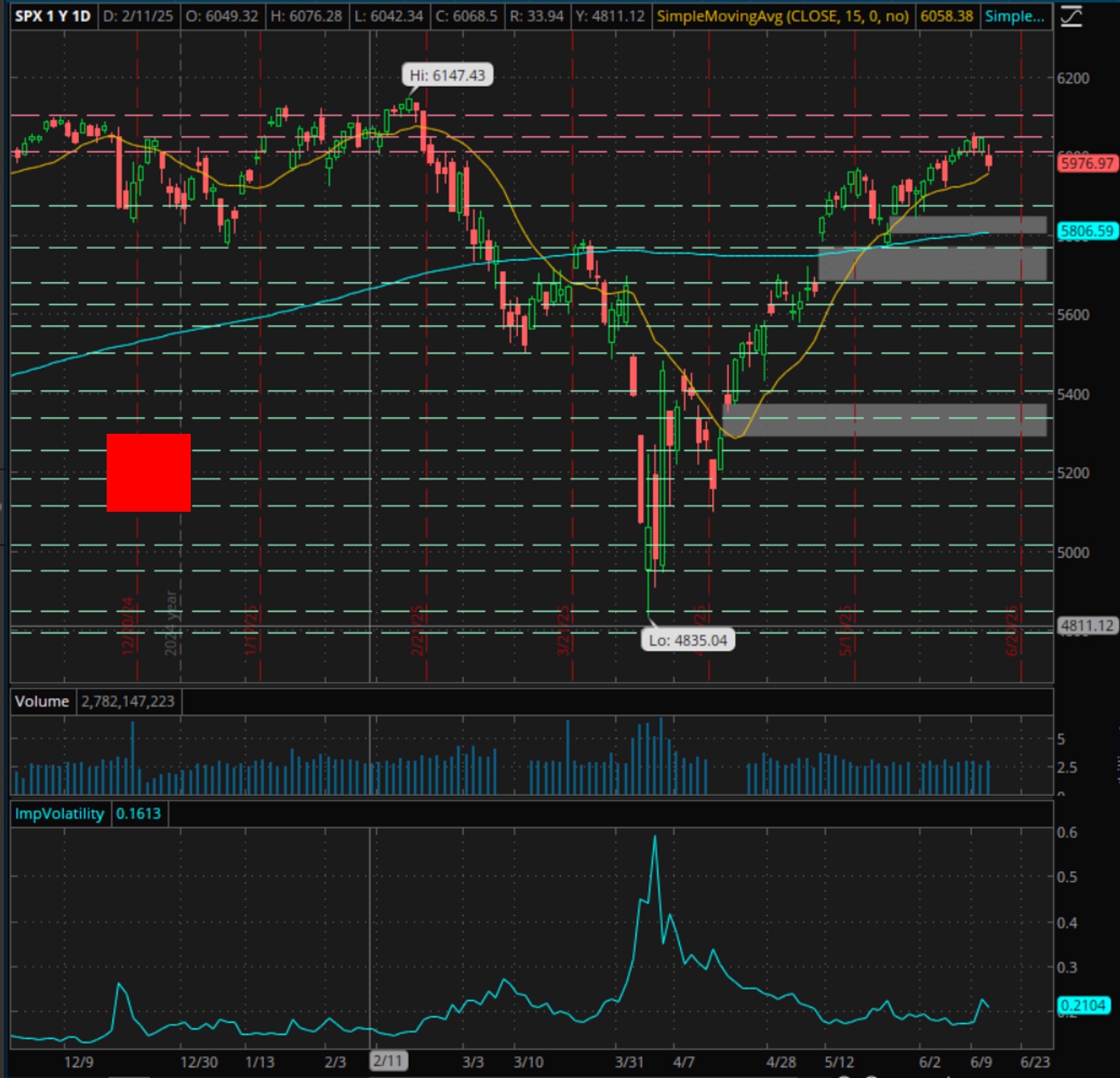Click the red 5976.97 last price tag

pyautogui.click(x=1087, y=163)
